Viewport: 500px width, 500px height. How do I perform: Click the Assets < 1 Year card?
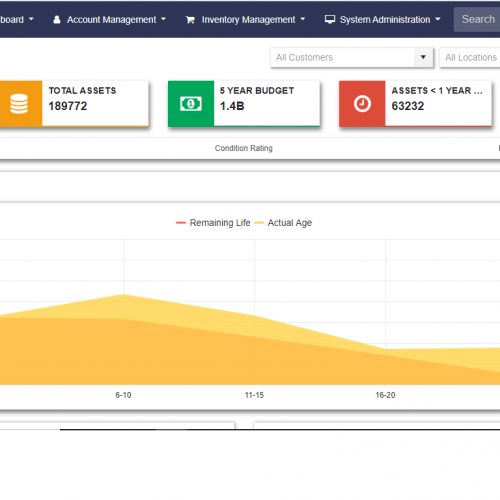pos(415,104)
